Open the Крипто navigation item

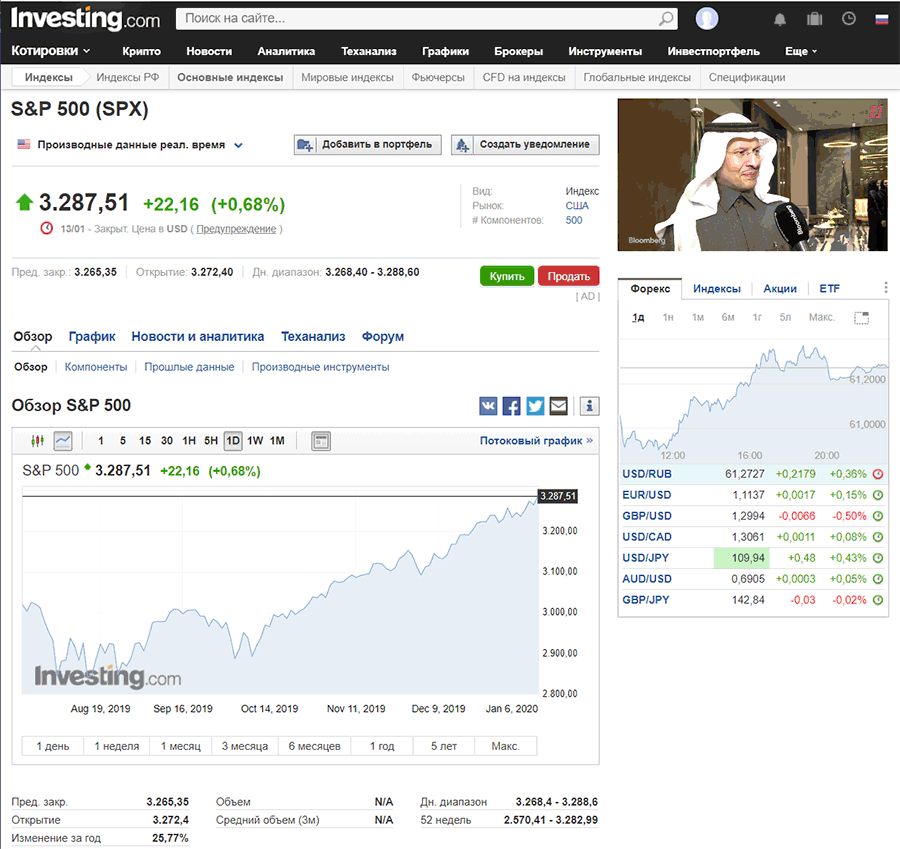[141, 51]
